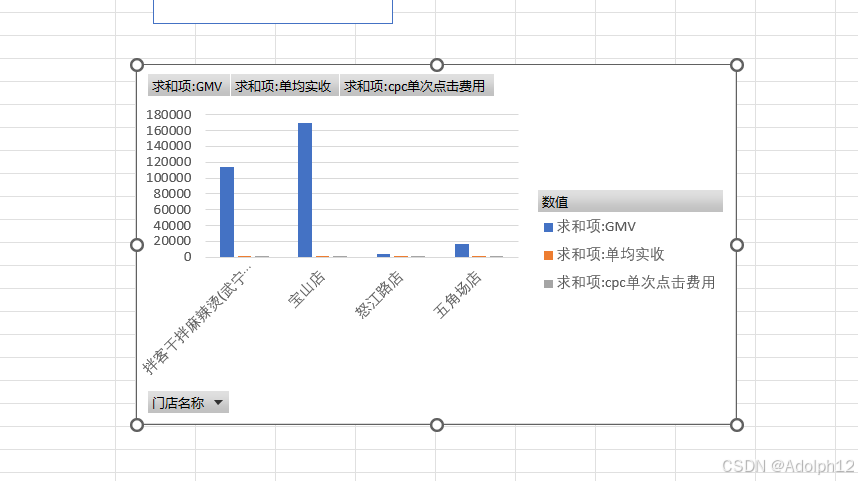Click the 180000 value axis label

[x=169, y=115]
